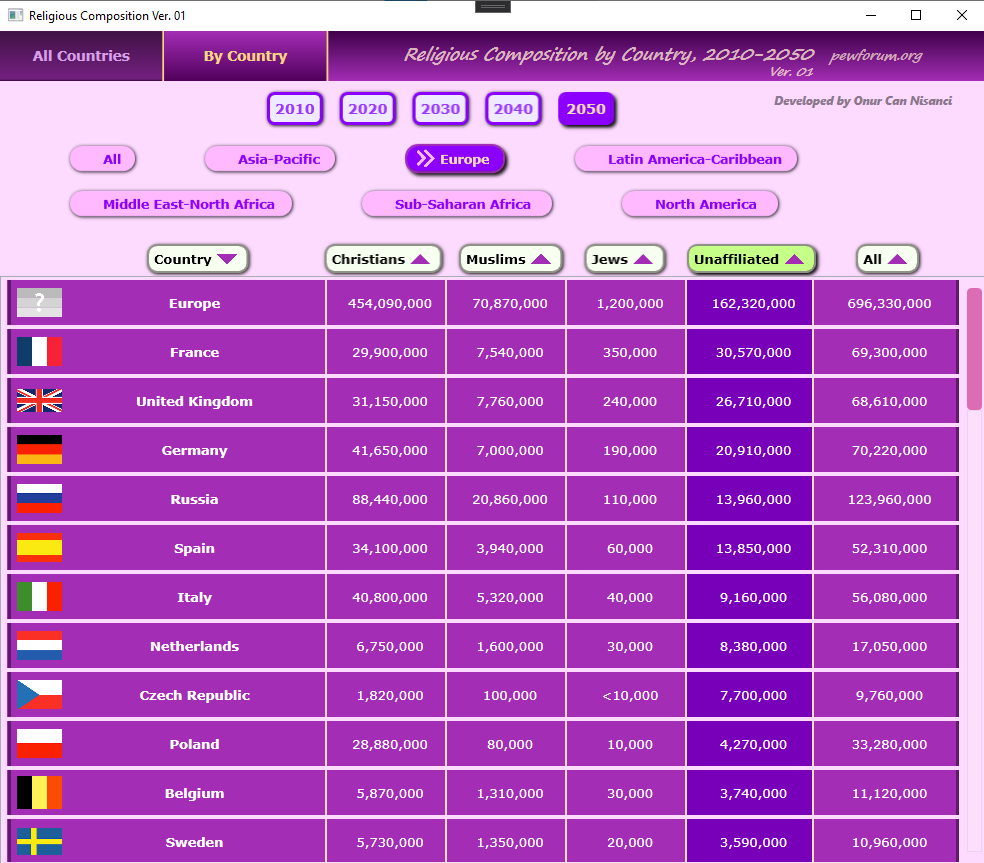This screenshot has height=863, width=984.
Task: Click the Sweden flag icon
Action: (x=39, y=842)
